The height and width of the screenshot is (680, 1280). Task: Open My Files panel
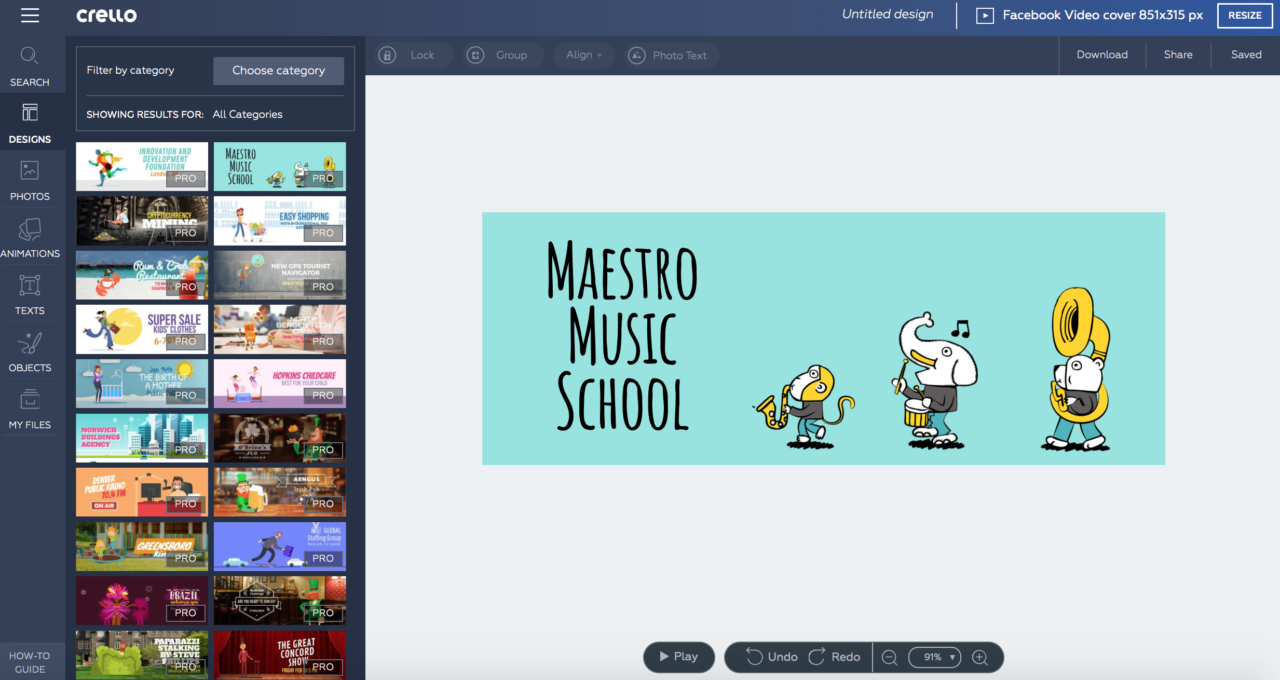pos(30,409)
